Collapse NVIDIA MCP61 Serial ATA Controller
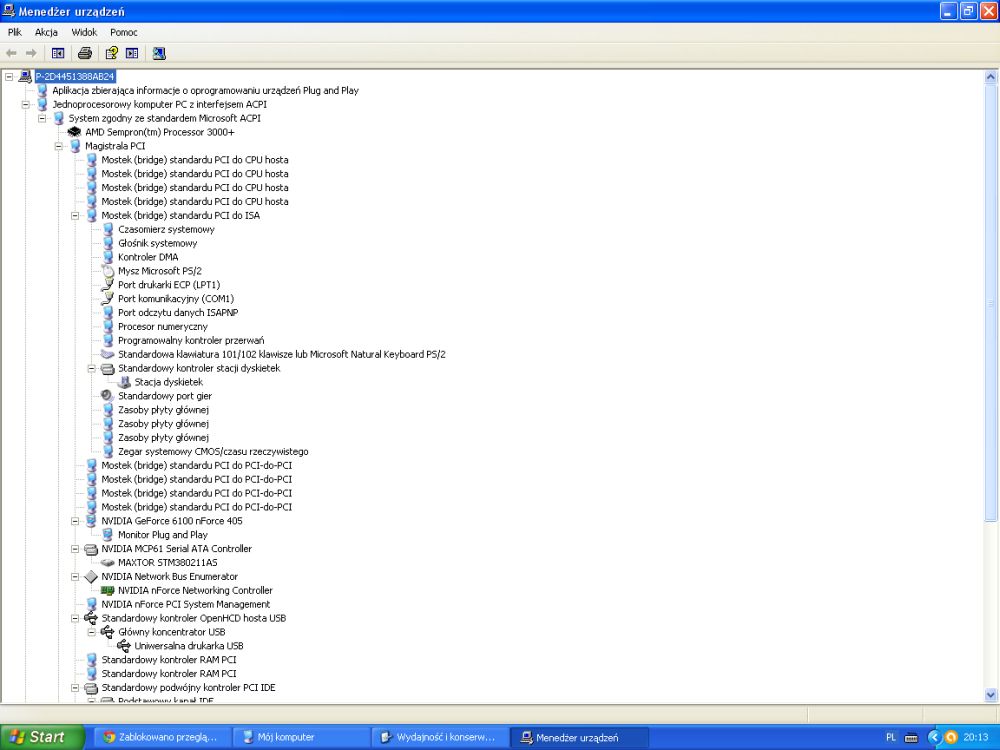 tap(75, 549)
